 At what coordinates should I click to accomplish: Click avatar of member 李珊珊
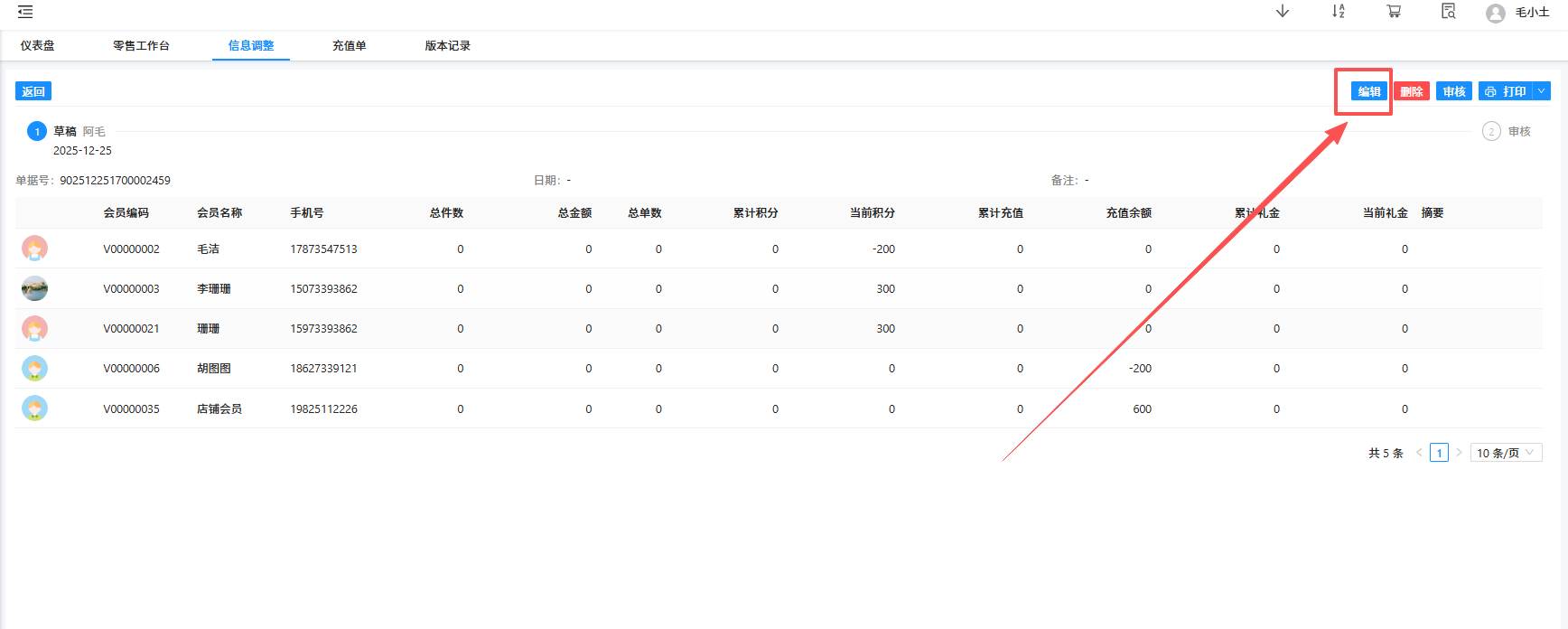[34, 288]
